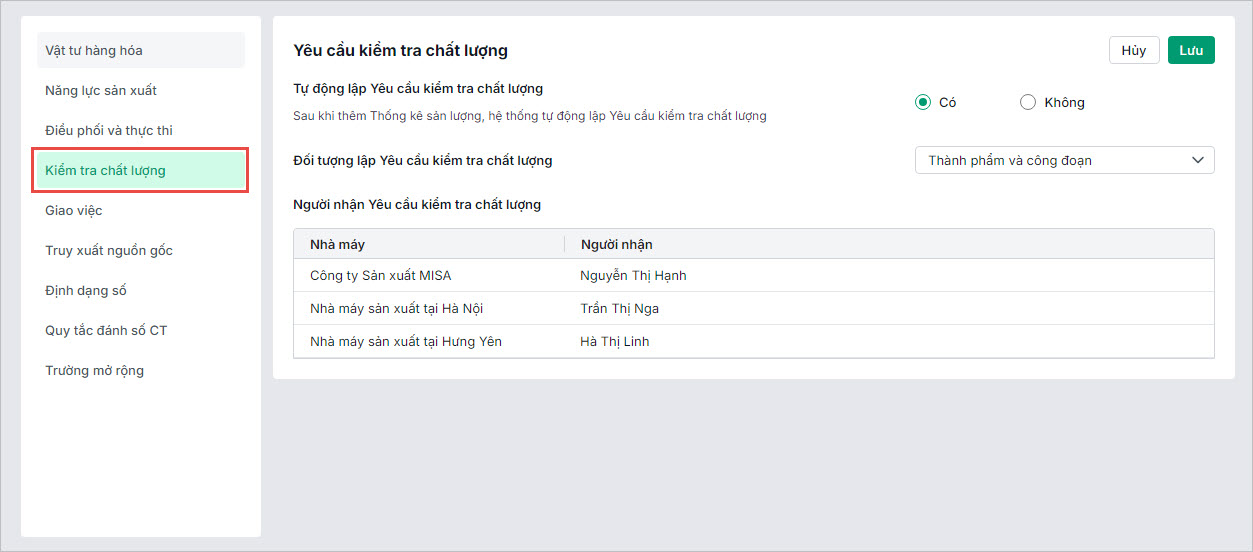Select recipient 'Trần Thị Nga' cell
Viewport: 1253px width, 552px height.
(620, 308)
